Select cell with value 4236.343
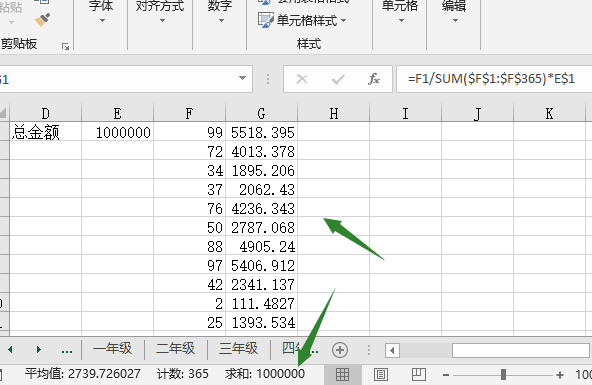This screenshot has height=385, width=592. click(261, 208)
